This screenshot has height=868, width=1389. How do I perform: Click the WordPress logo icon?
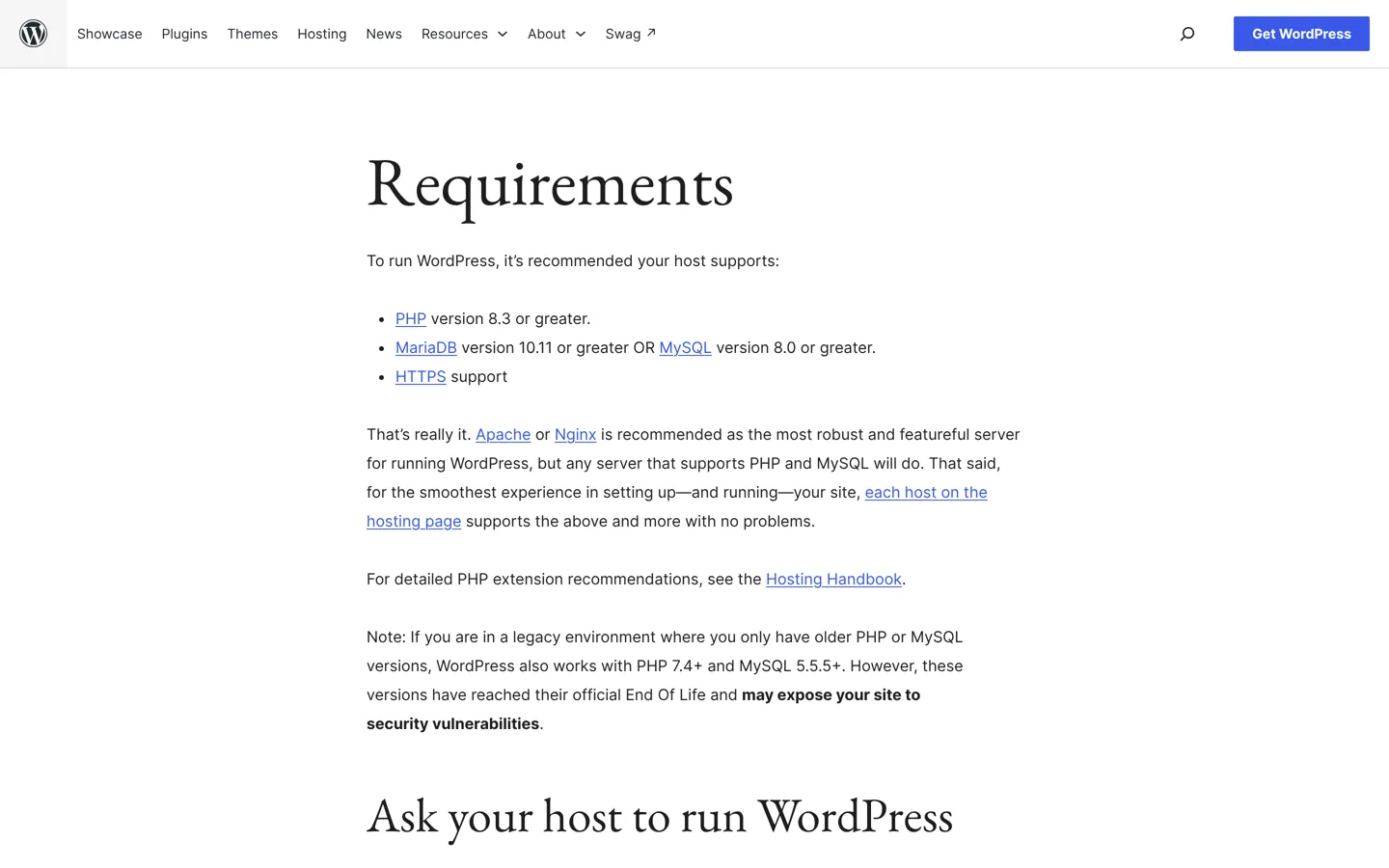tap(34, 34)
